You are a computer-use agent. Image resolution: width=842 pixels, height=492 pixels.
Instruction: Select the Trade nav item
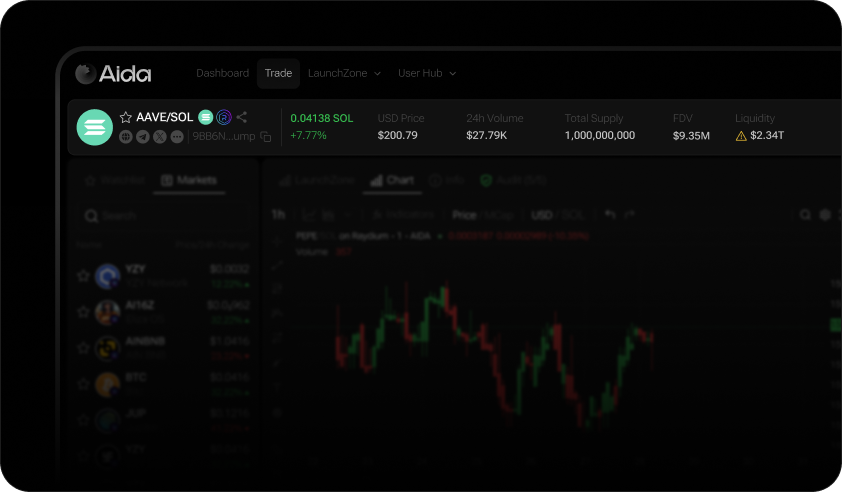point(278,73)
